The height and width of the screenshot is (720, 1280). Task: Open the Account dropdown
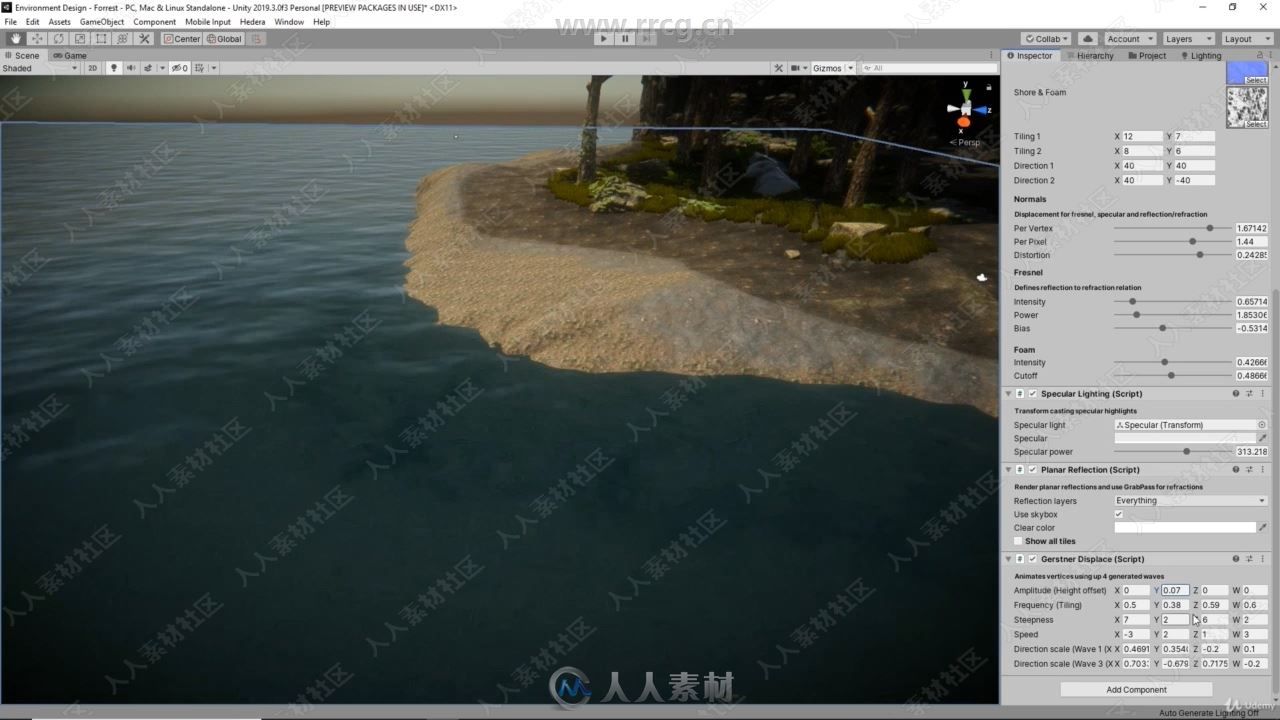coord(1129,39)
